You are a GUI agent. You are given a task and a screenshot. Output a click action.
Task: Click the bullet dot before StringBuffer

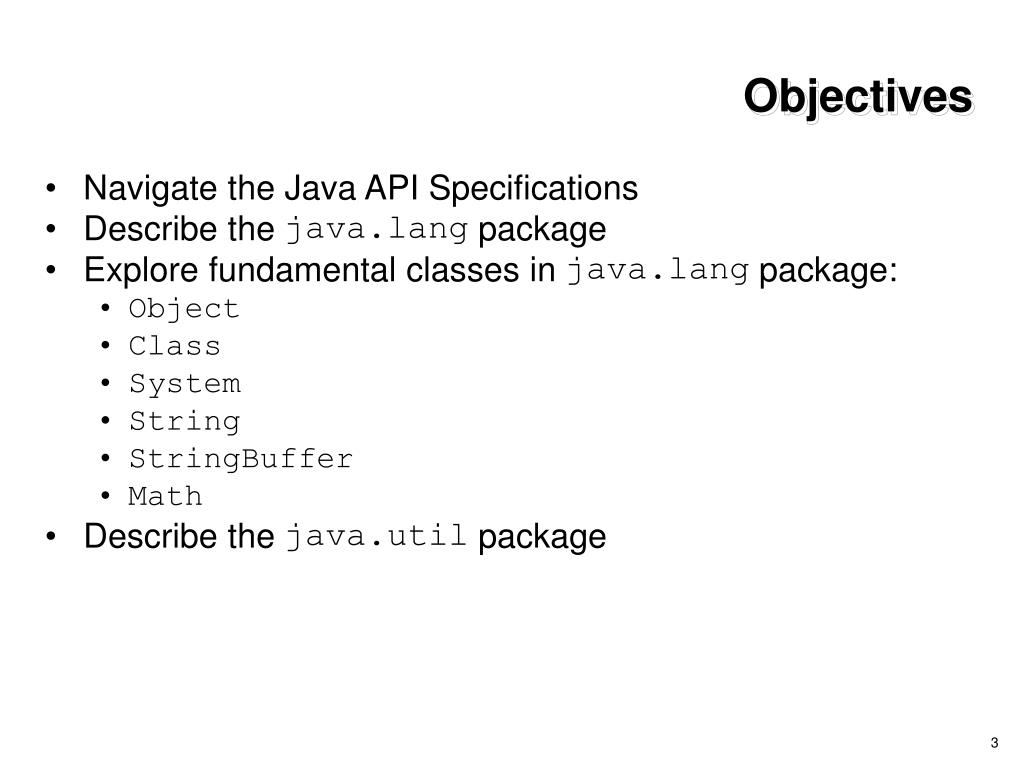(105, 458)
